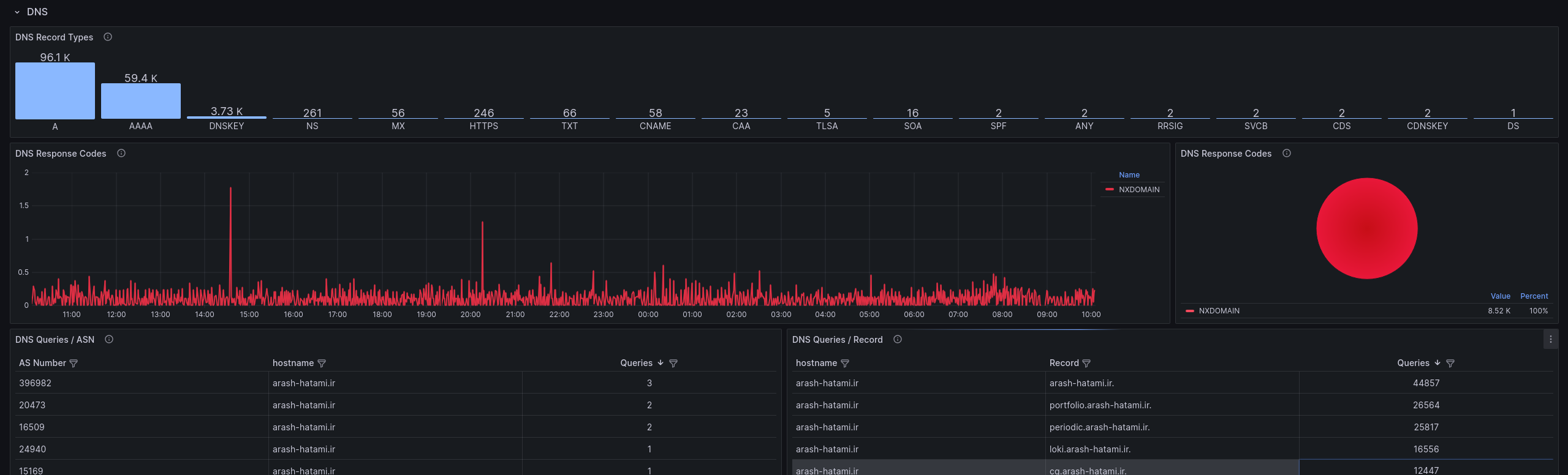Viewport: 1568px width, 475px height.
Task: Click the red NXDOMAIN pie chart slice
Action: [1366, 228]
